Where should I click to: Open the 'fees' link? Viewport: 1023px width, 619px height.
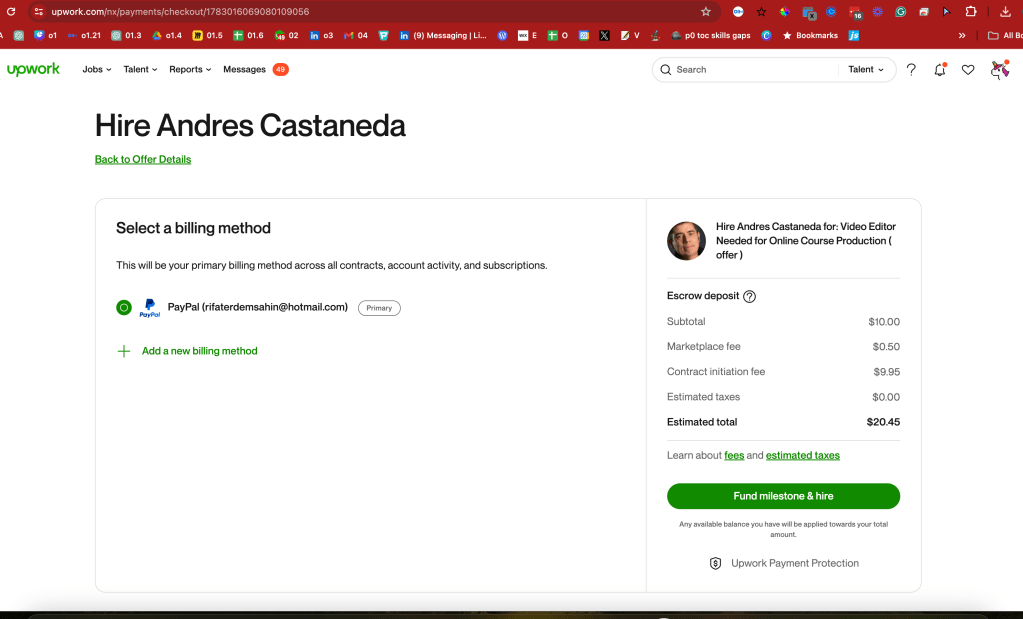(734, 455)
